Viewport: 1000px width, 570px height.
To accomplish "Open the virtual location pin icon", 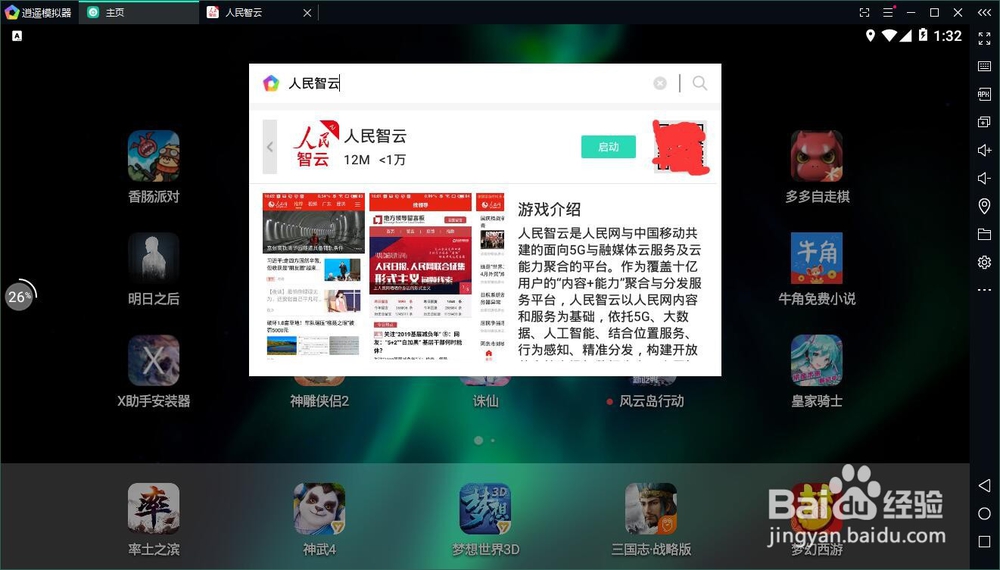I will (984, 206).
